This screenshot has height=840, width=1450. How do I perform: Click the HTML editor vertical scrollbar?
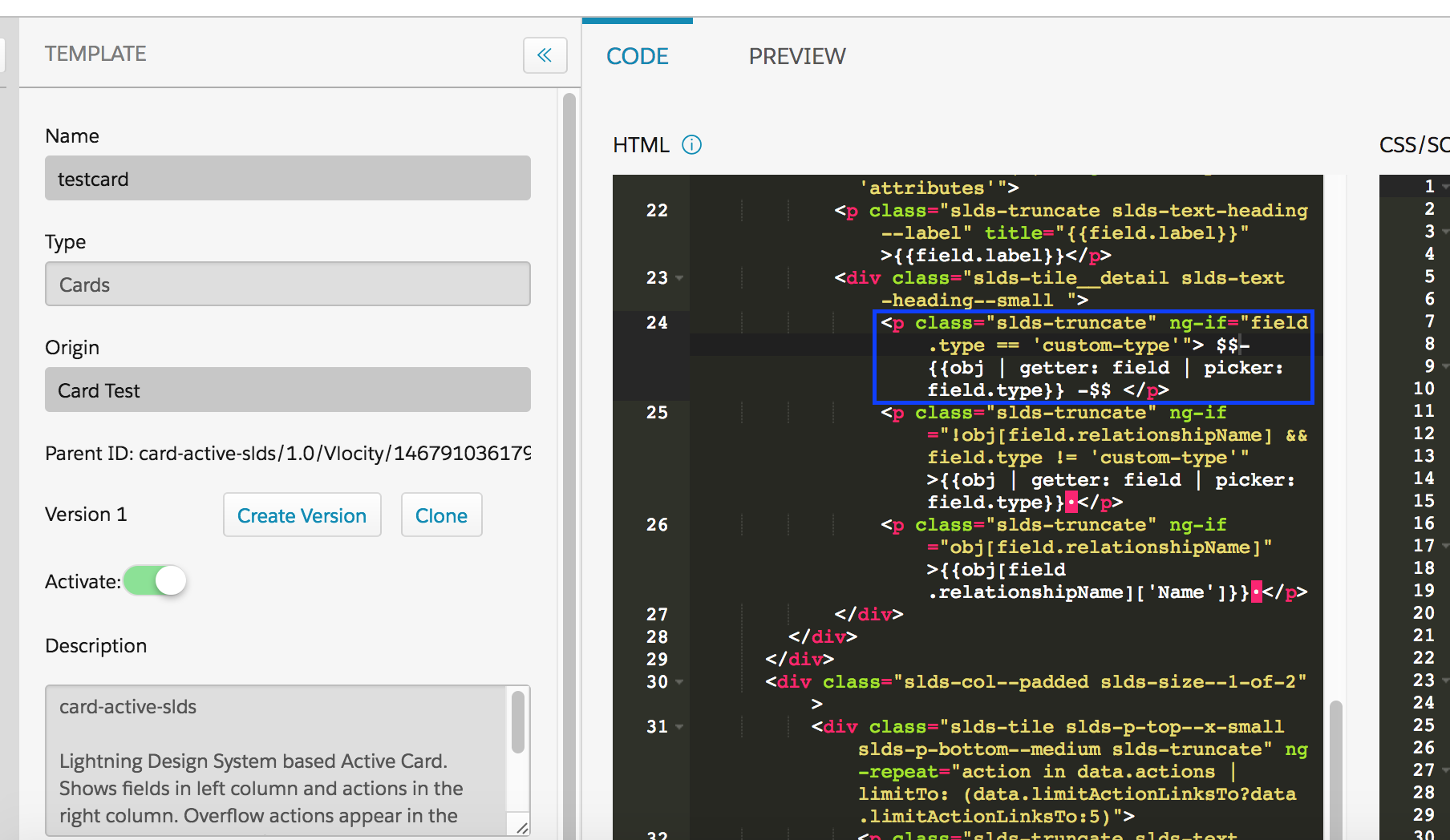pyautogui.click(x=1335, y=769)
